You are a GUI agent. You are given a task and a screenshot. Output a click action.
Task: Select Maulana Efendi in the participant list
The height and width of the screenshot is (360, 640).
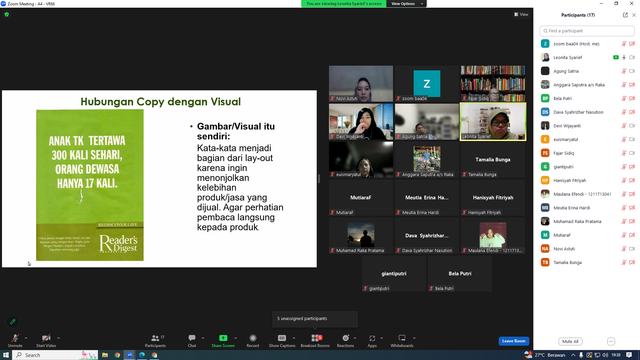pos(587,194)
